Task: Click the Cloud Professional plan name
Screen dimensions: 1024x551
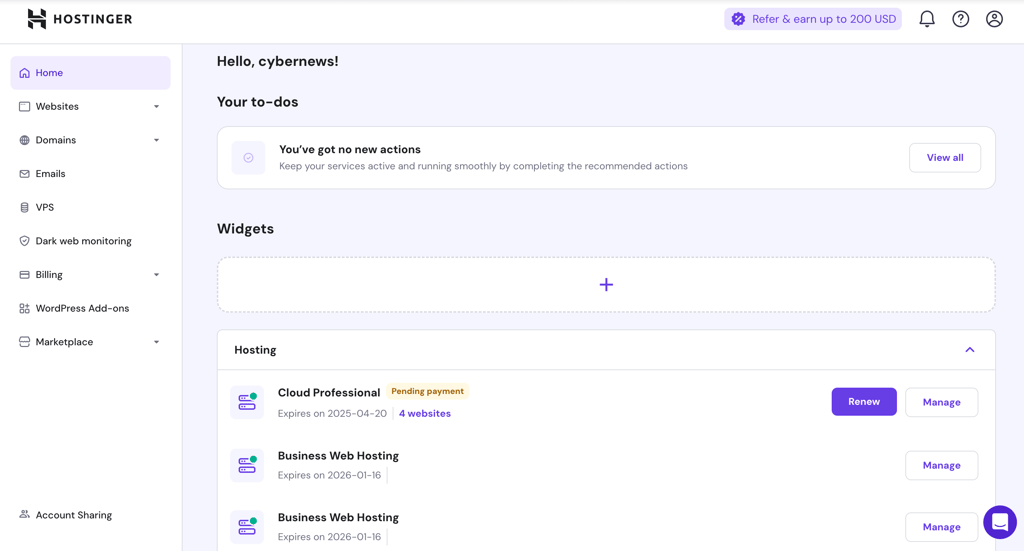Action: [328, 392]
